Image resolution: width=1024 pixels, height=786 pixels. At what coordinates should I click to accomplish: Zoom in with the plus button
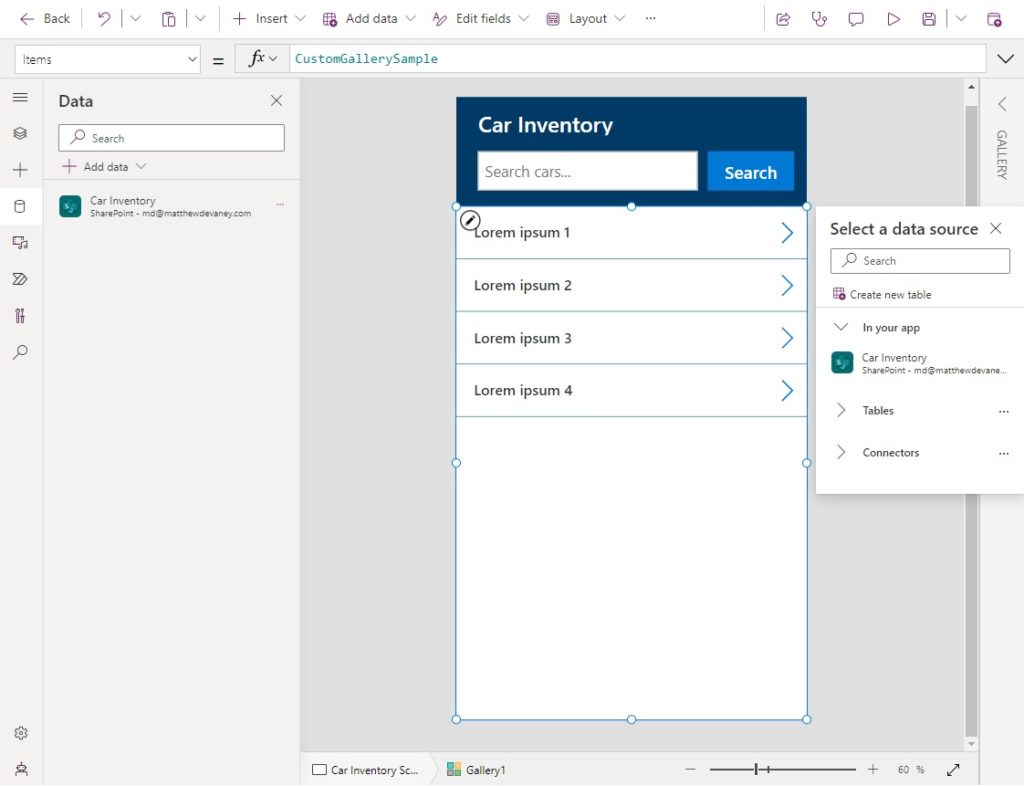[x=873, y=770]
